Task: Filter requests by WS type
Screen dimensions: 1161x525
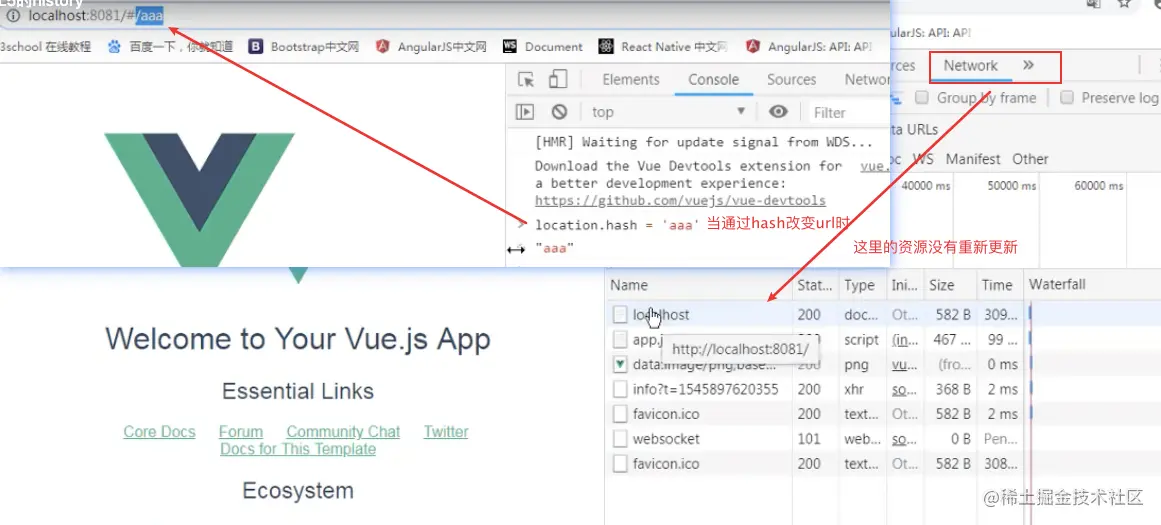Action: point(923,159)
